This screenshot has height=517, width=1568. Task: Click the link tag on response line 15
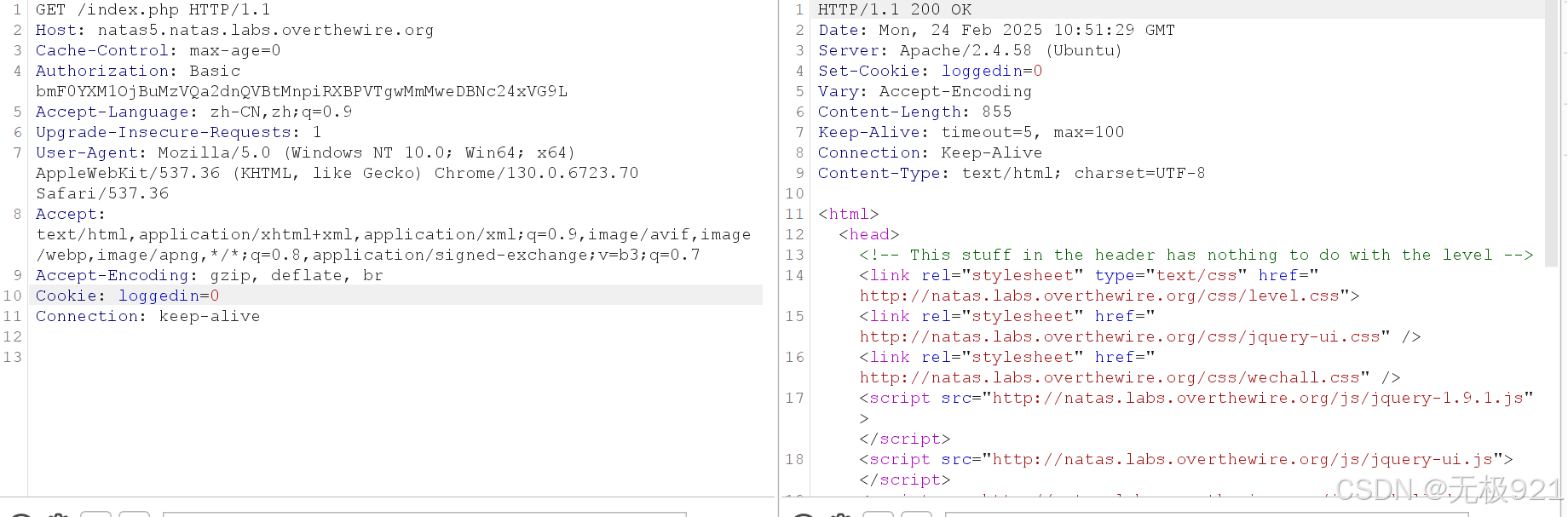pos(1007,316)
